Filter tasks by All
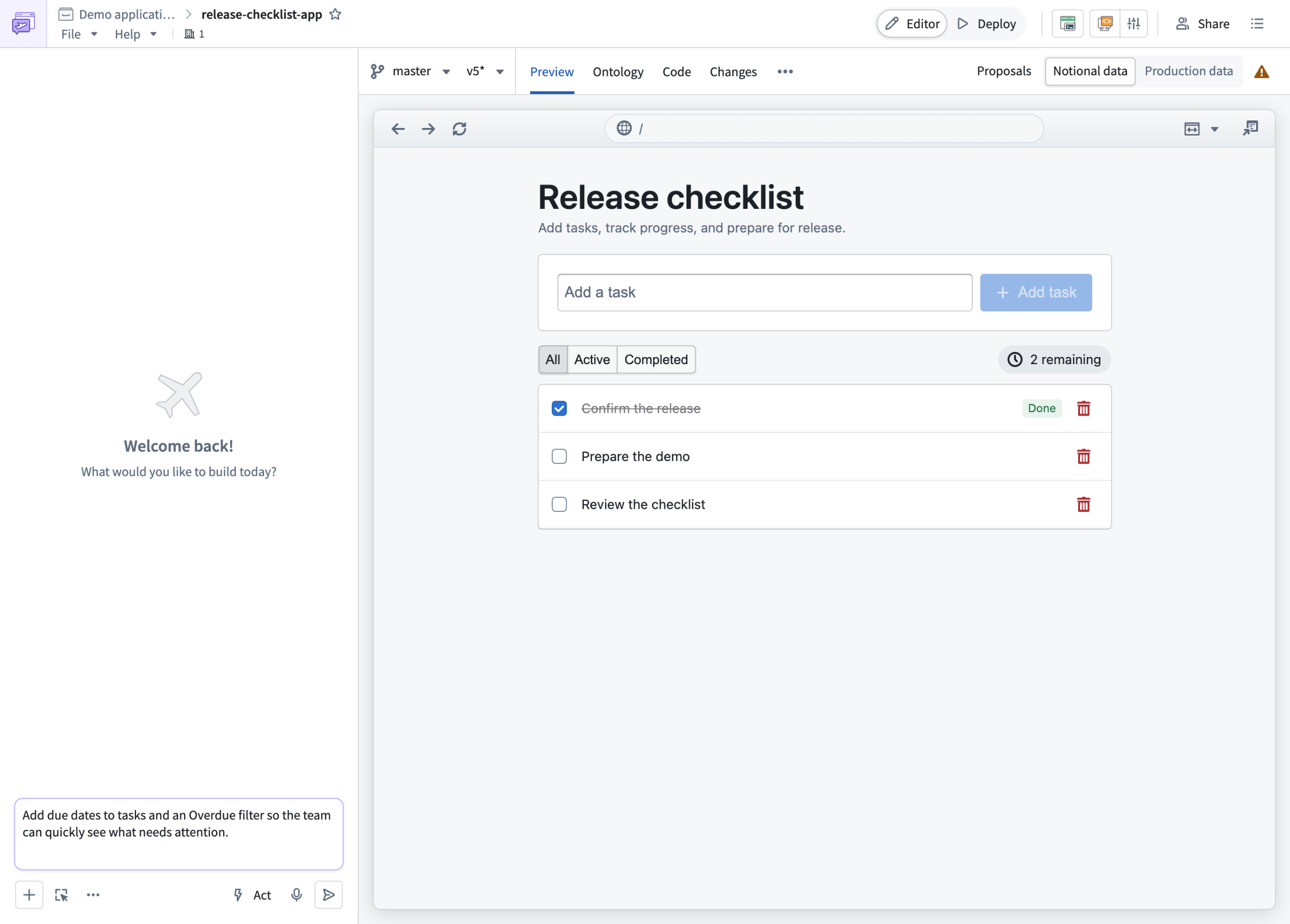This screenshot has width=1290, height=924. (x=553, y=360)
